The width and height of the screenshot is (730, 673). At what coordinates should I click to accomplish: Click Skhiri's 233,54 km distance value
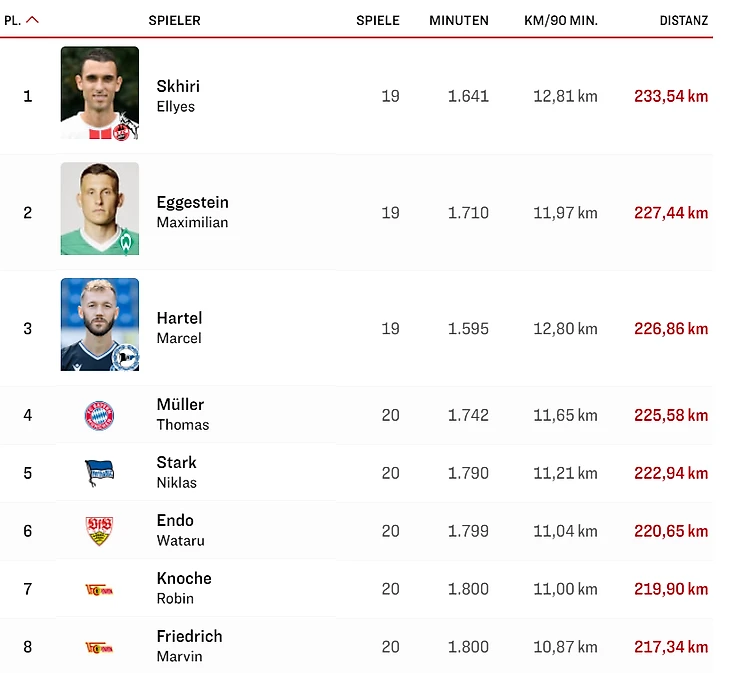click(670, 97)
